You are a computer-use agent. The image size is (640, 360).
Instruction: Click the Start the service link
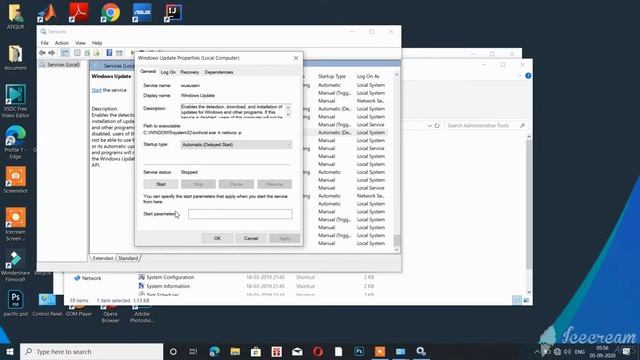[96, 90]
